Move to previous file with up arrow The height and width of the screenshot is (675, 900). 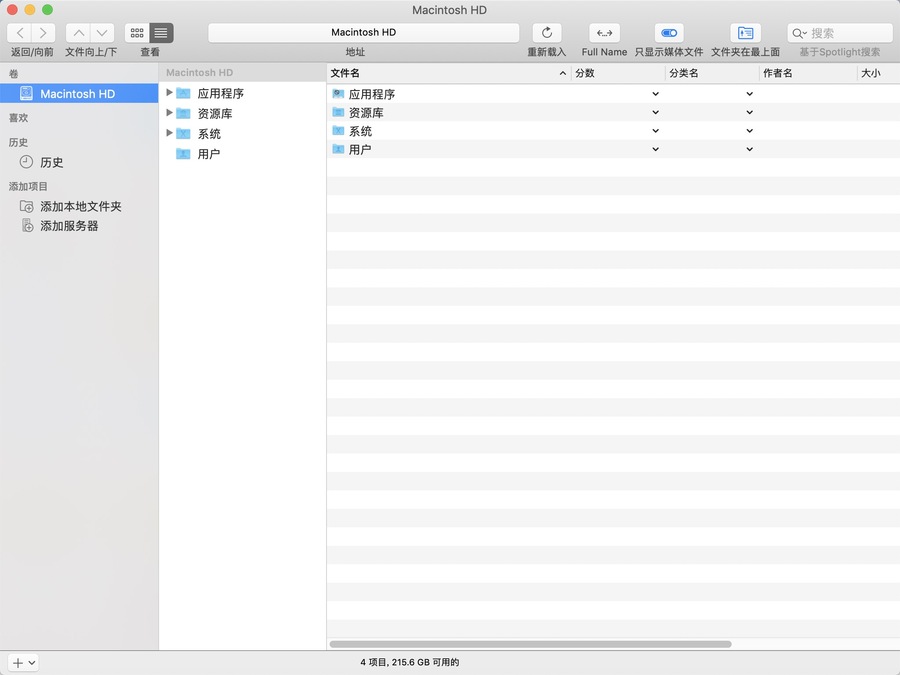tap(79, 33)
